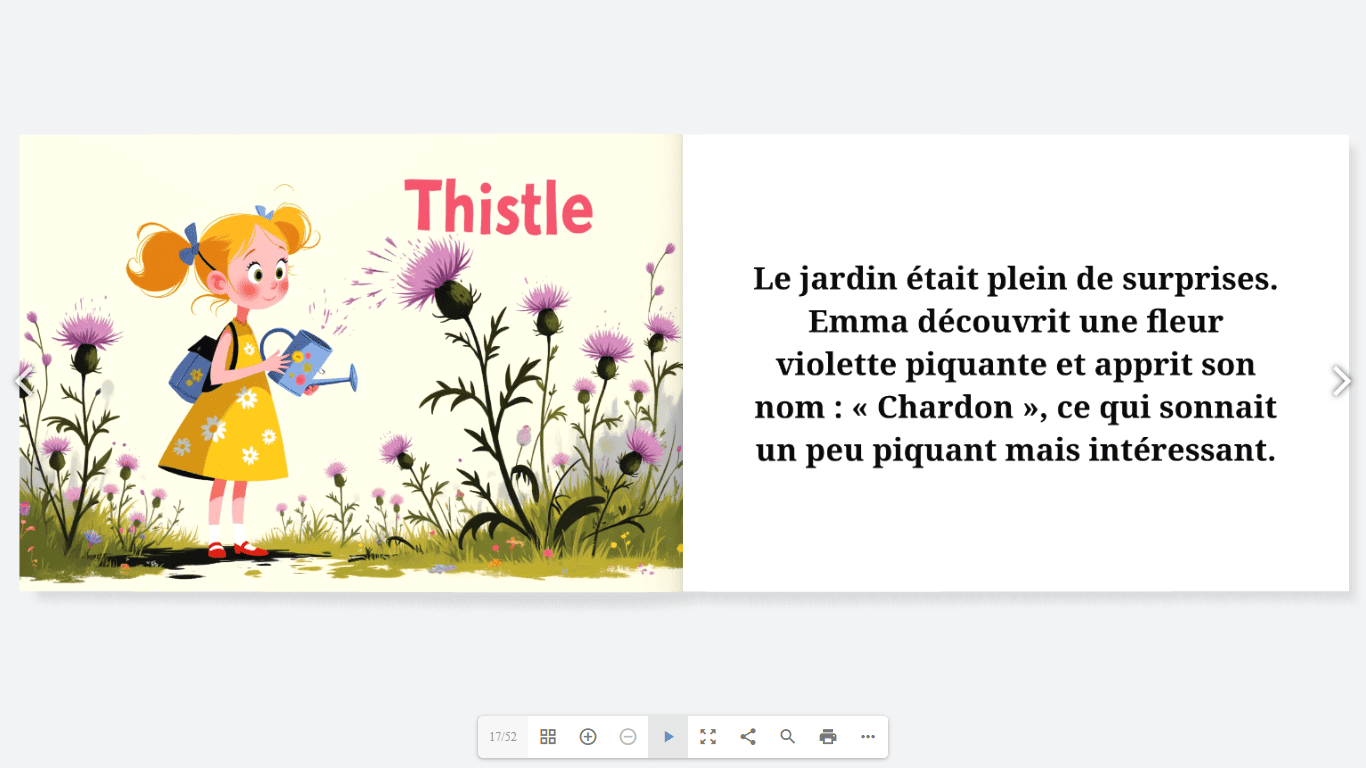
Task: Go back using the previous page arrow
Action: pyautogui.click(x=24, y=381)
